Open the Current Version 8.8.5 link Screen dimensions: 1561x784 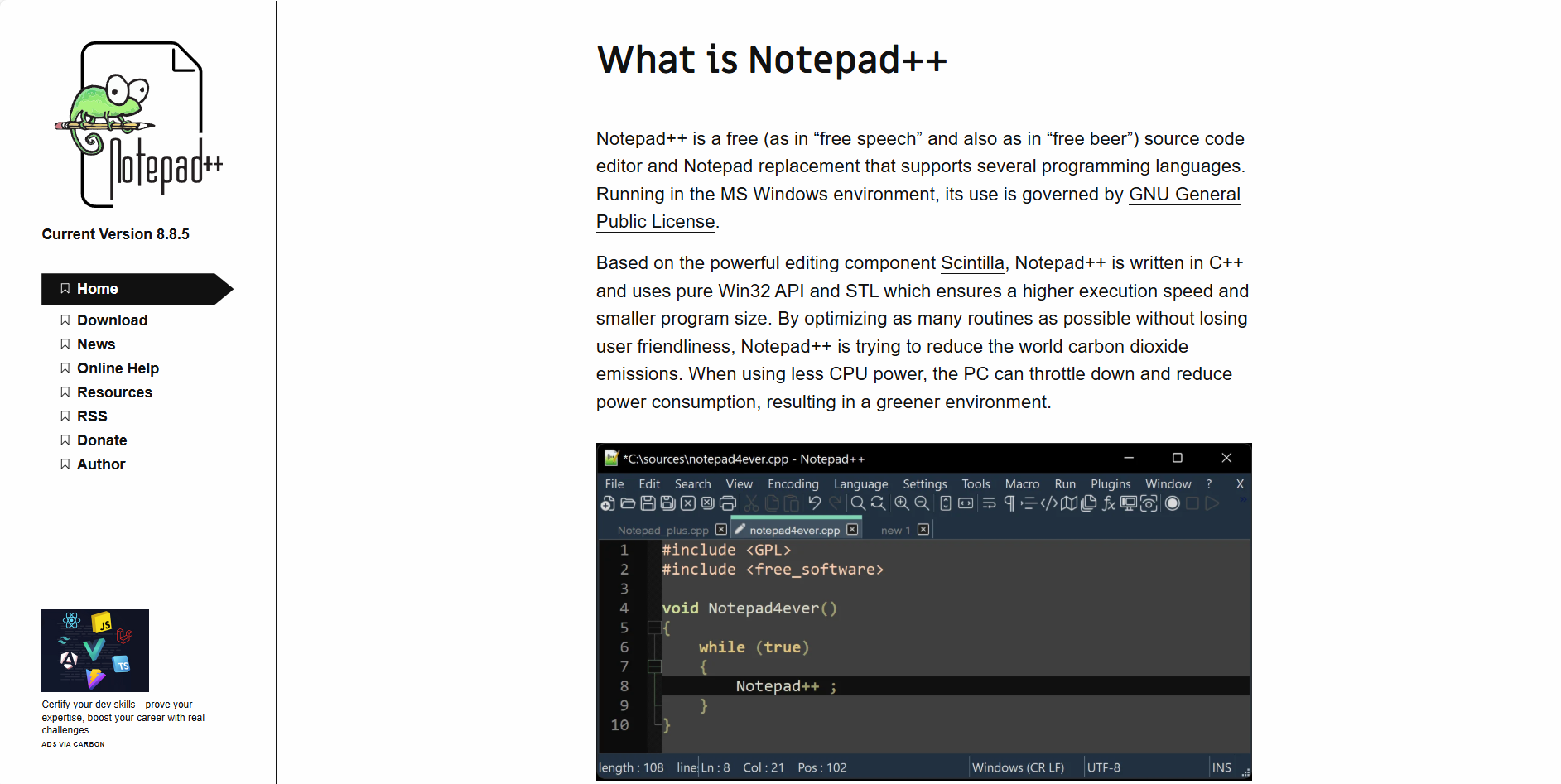pos(116,234)
